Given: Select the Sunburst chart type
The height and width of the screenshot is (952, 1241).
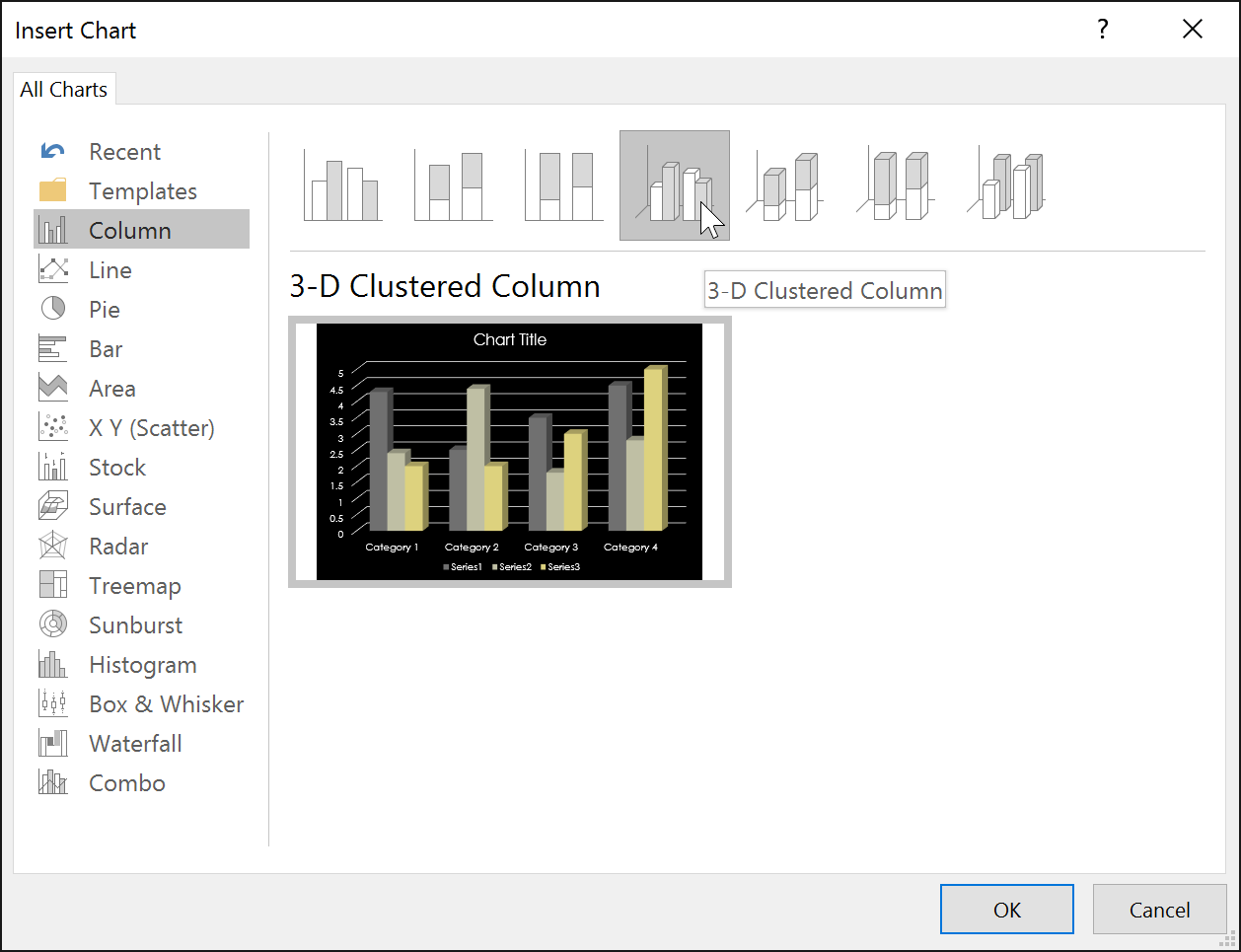Looking at the screenshot, I should tap(135, 624).
